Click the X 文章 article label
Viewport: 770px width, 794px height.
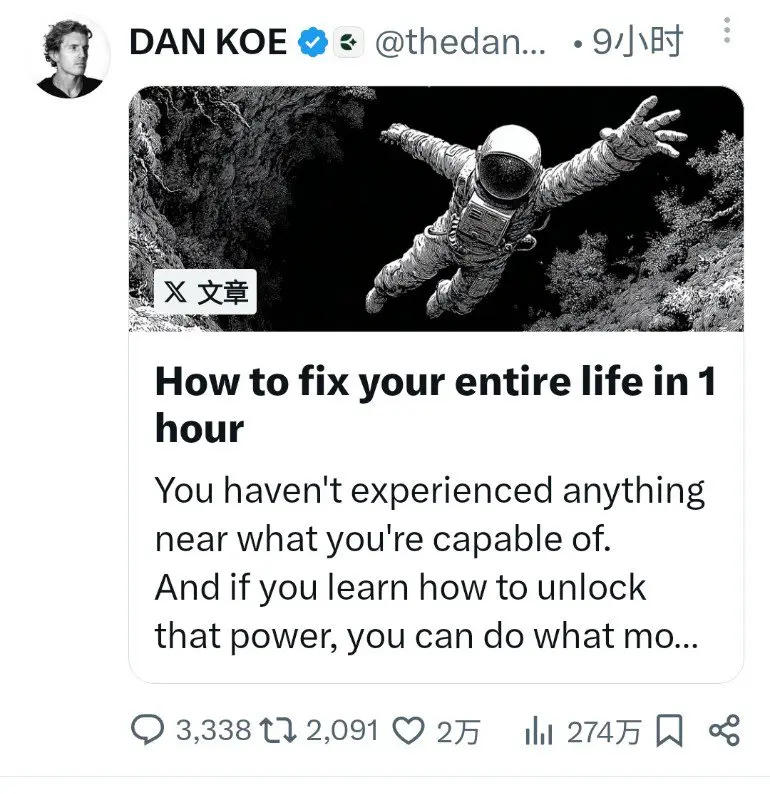(206, 292)
